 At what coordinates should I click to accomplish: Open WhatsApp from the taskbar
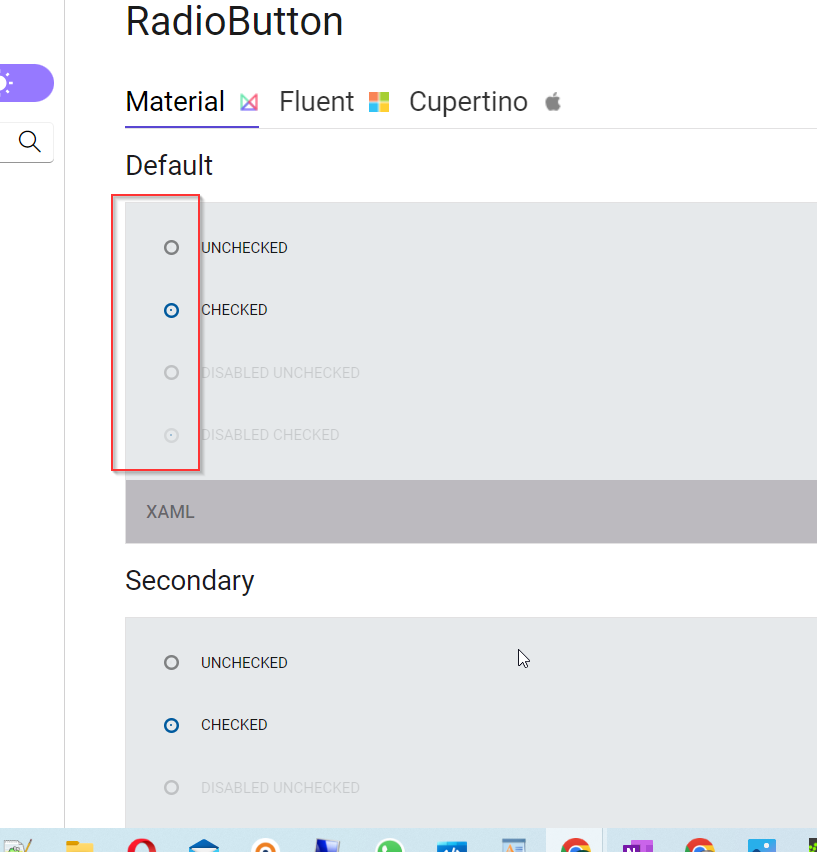point(390,845)
